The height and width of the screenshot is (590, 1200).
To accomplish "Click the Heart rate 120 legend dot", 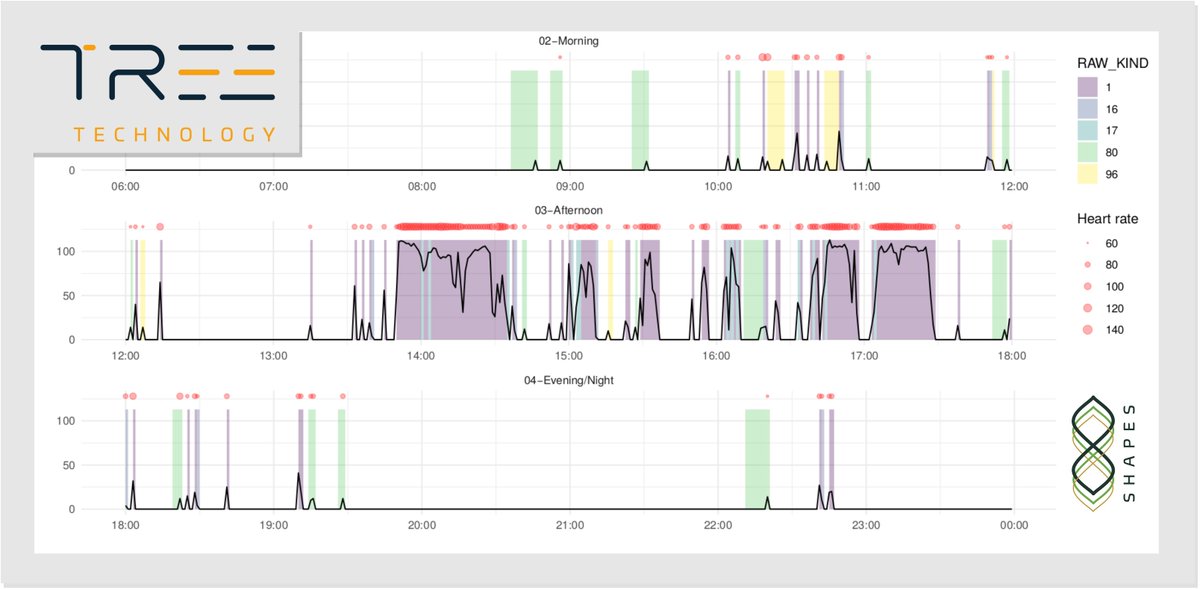I will [1088, 309].
